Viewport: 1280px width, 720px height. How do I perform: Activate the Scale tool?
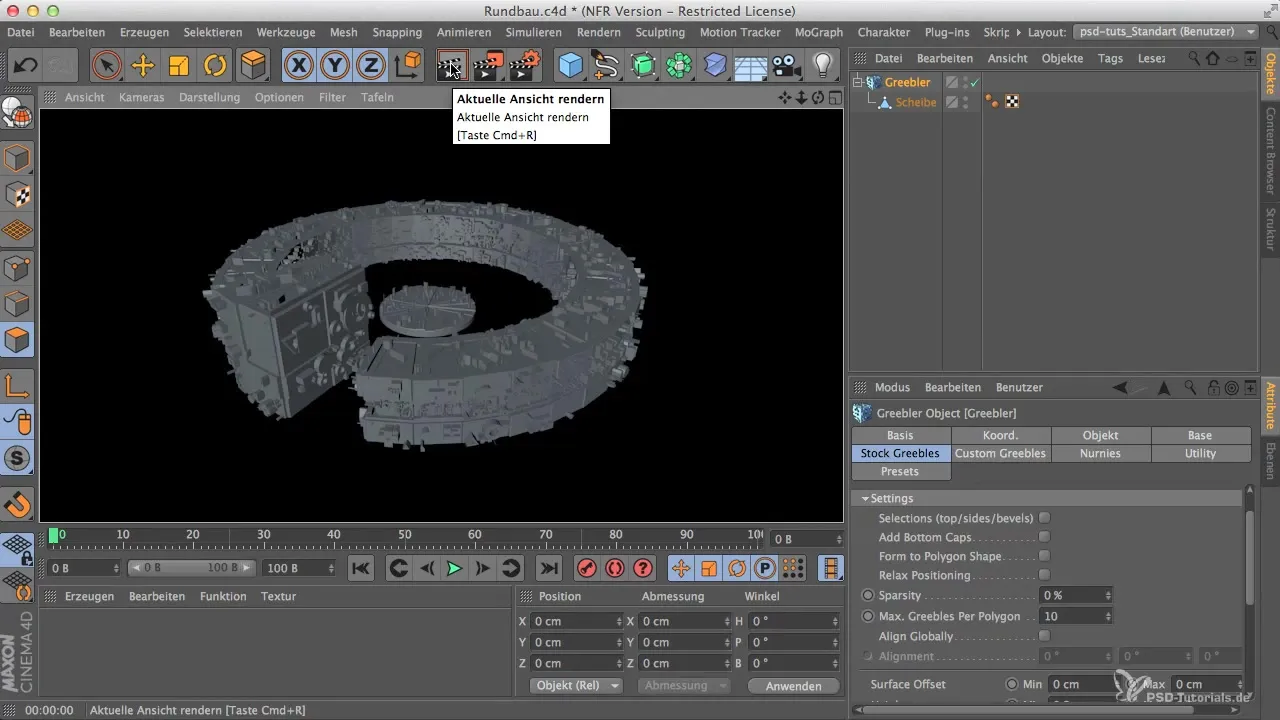pos(179,66)
